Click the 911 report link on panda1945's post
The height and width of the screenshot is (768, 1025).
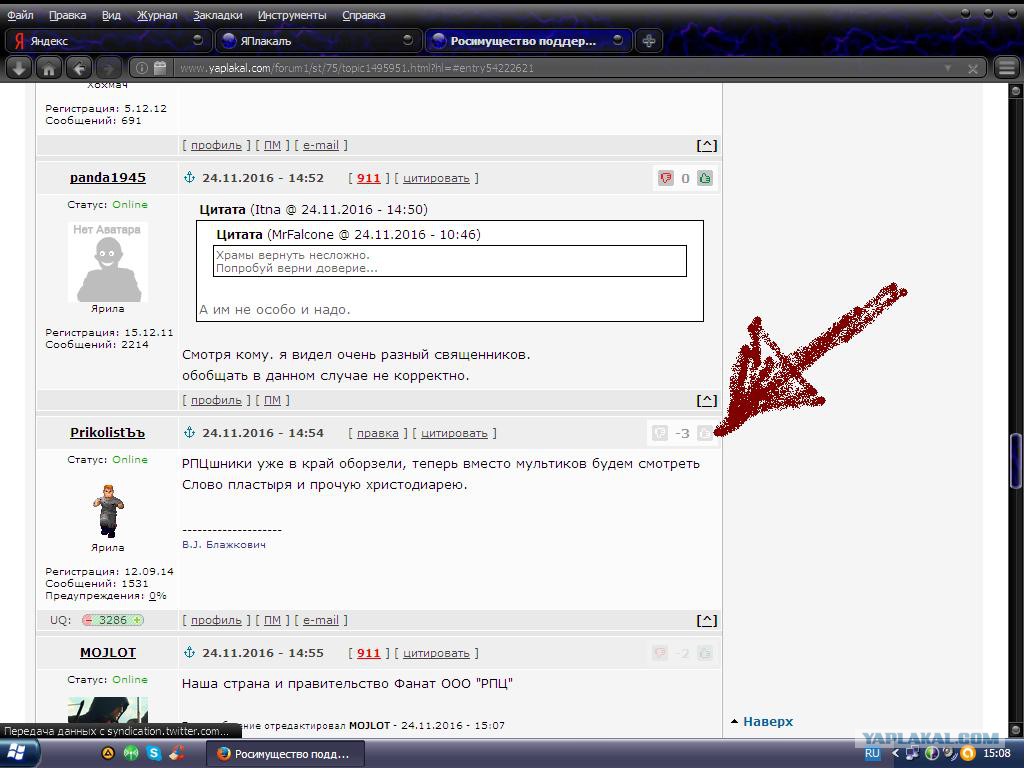pos(368,178)
